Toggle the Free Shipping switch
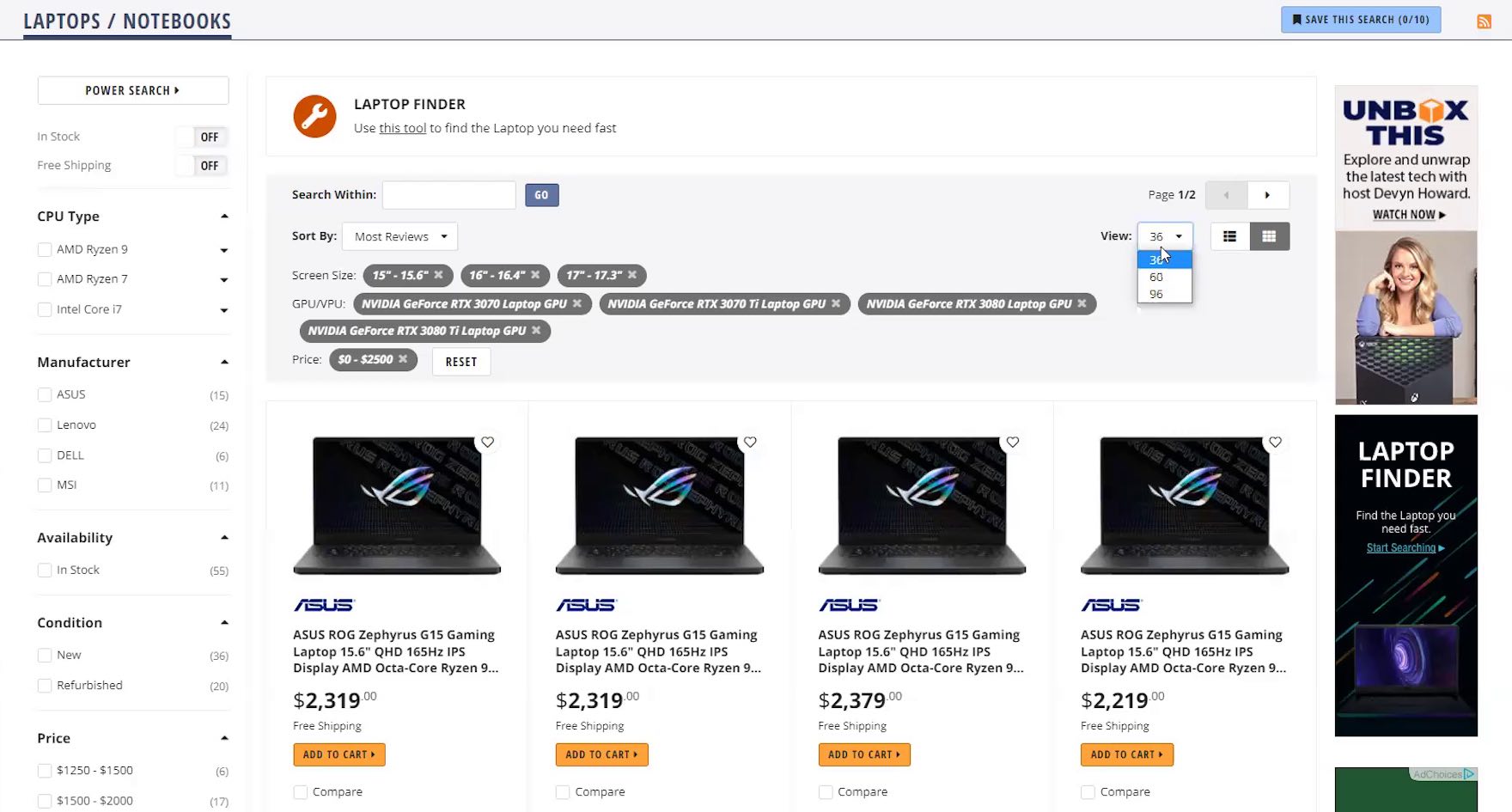The height and width of the screenshot is (812, 1512). [202, 166]
